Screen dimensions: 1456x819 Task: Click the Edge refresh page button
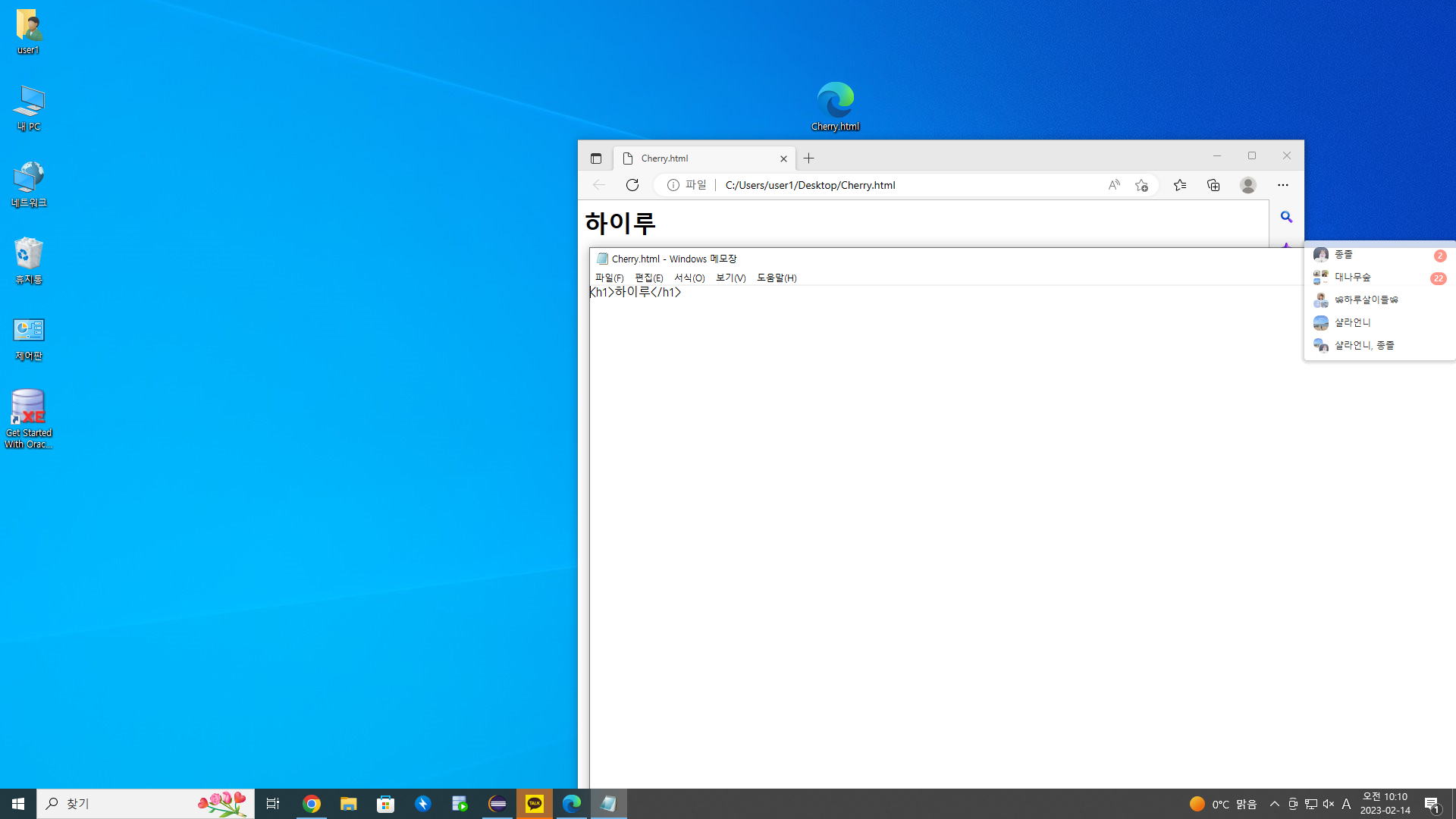(632, 185)
